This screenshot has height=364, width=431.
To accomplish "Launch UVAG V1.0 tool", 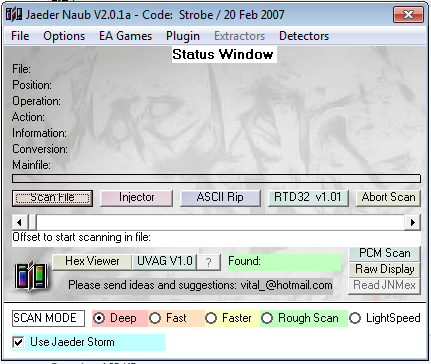I will pyautogui.click(x=165, y=262).
